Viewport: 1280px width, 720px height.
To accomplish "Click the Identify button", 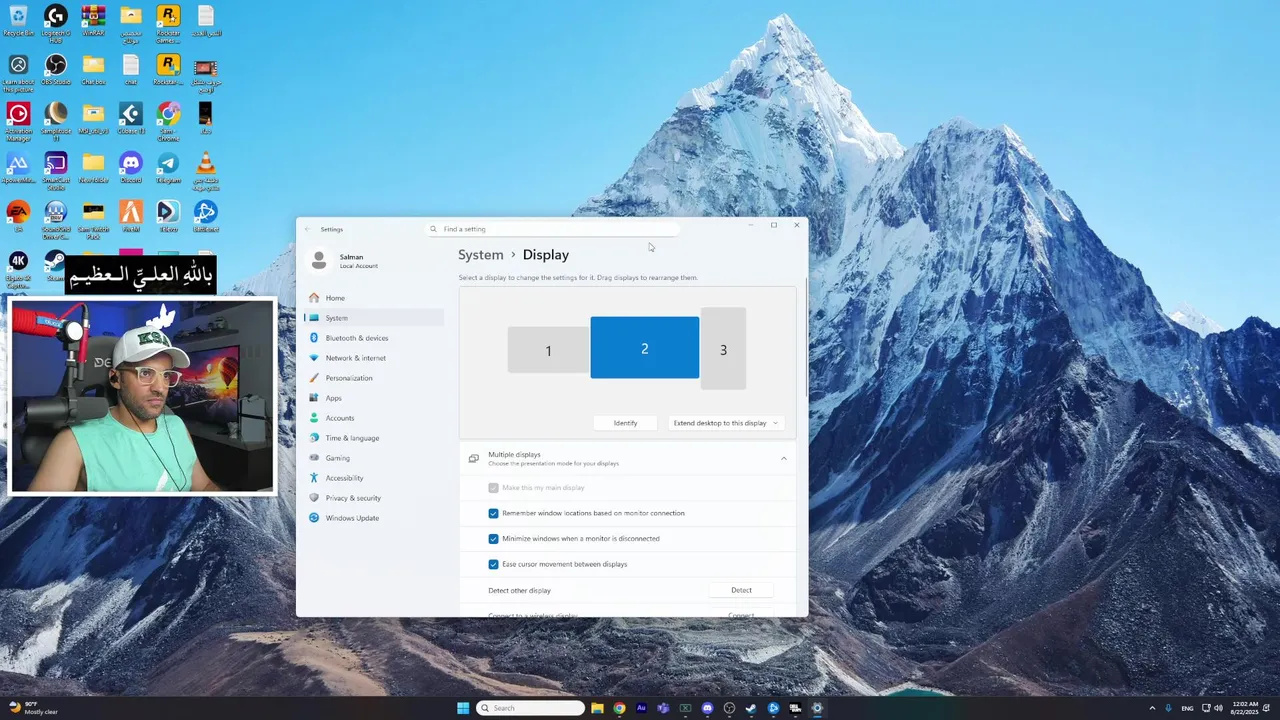I will (625, 423).
